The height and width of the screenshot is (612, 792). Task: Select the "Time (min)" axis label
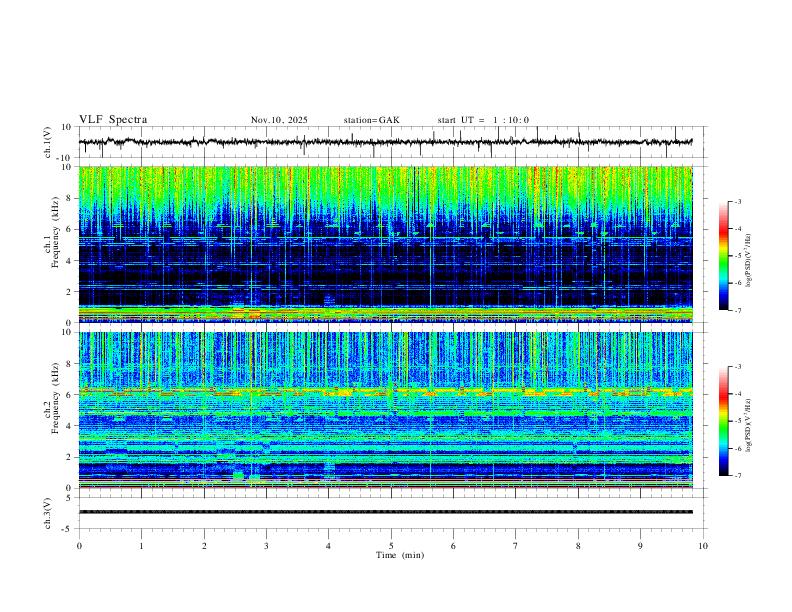coord(400,555)
